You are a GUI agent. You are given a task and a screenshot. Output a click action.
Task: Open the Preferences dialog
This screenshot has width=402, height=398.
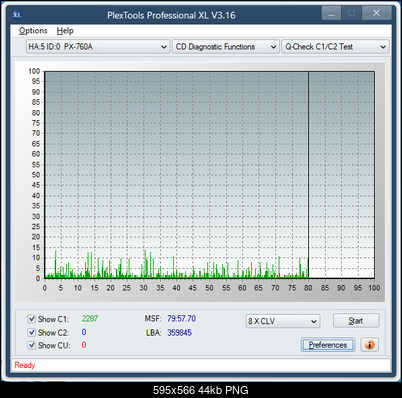[x=328, y=345]
